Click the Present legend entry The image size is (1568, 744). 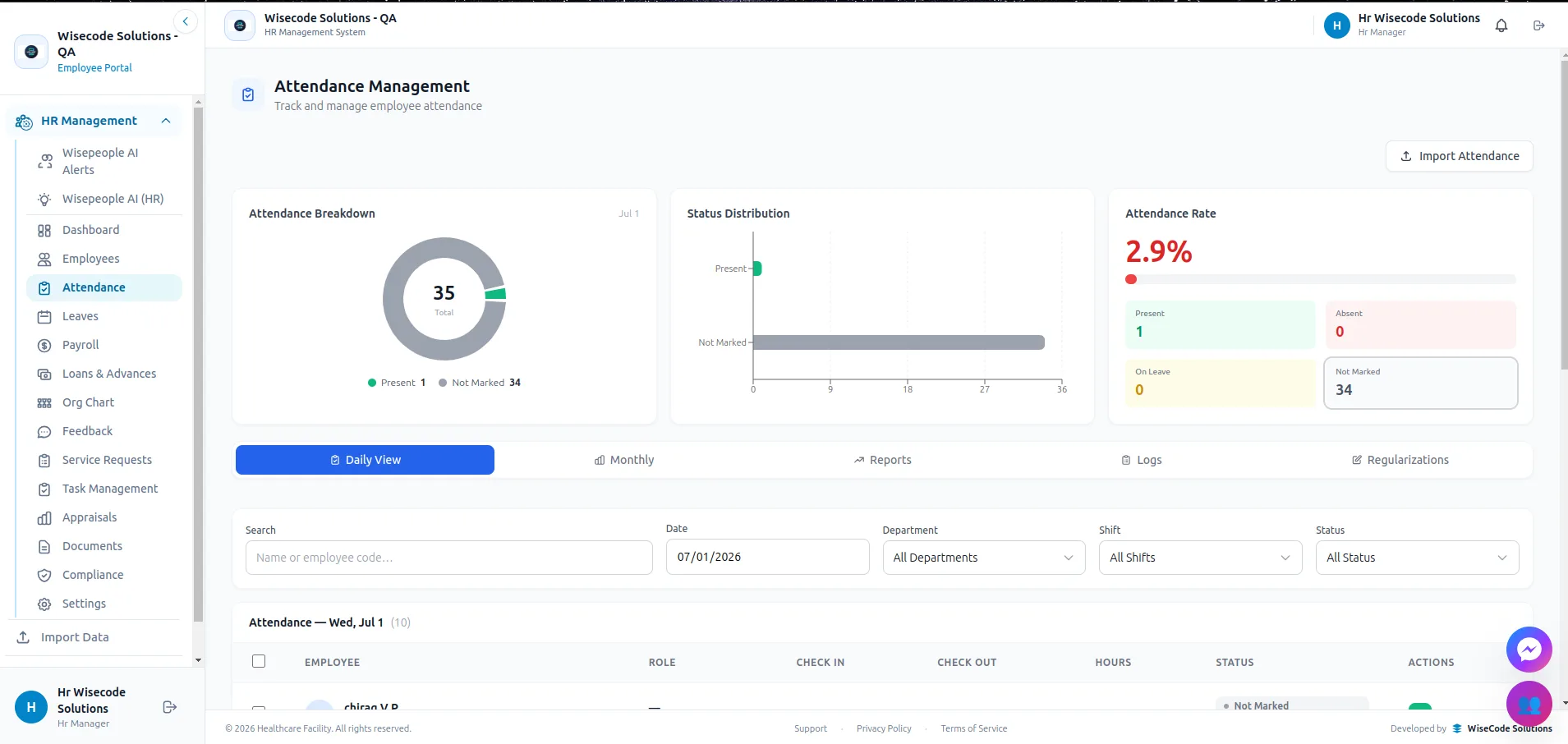(x=397, y=383)
